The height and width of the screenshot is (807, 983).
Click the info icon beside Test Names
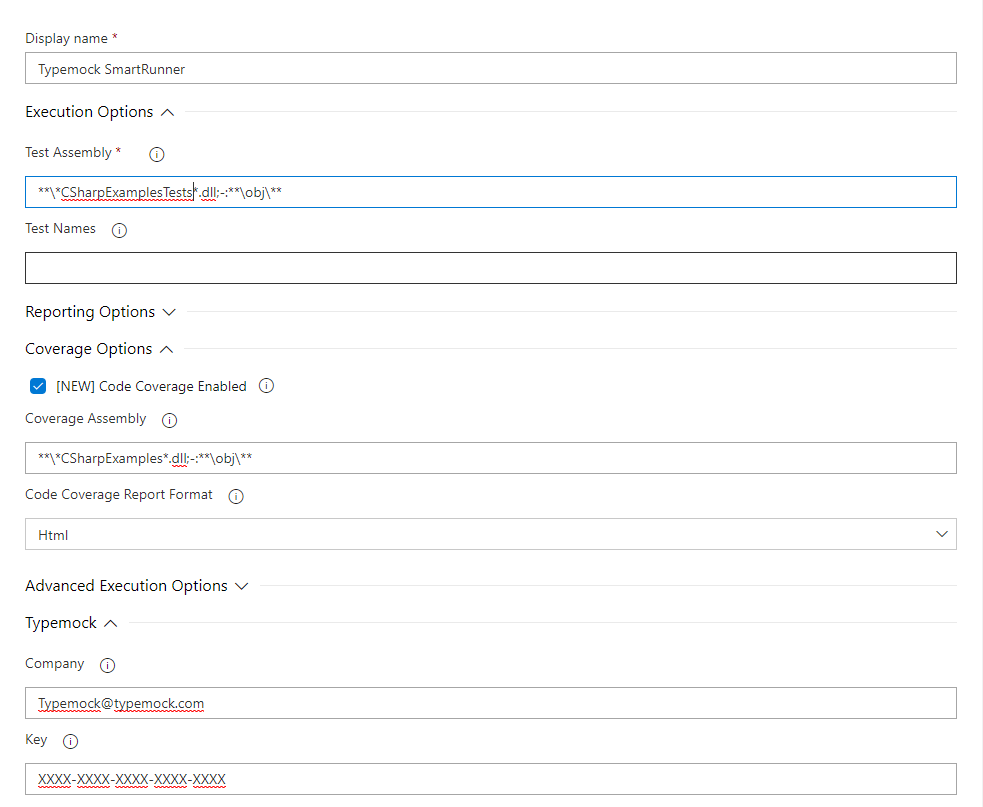(x=120, y=230)
